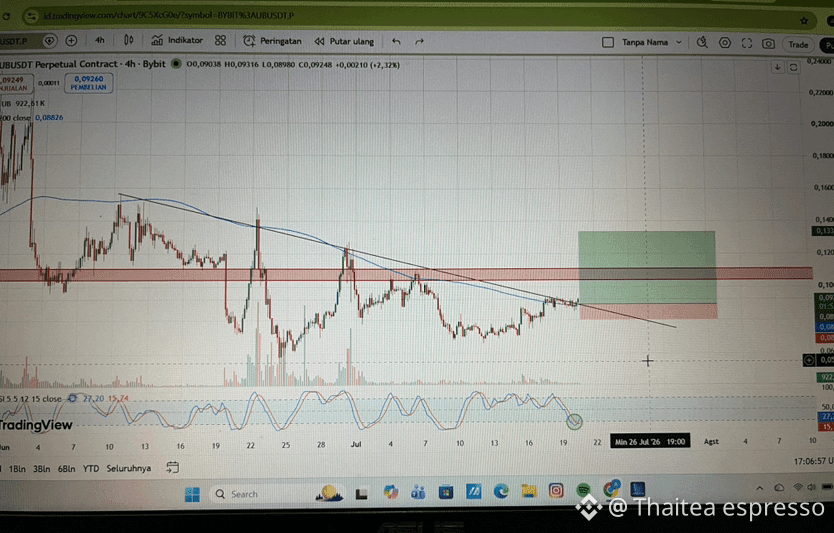The width and height of the screenshot is (834, 533).
Task: Create a Peringatan alert
Action: coord(272,41)
